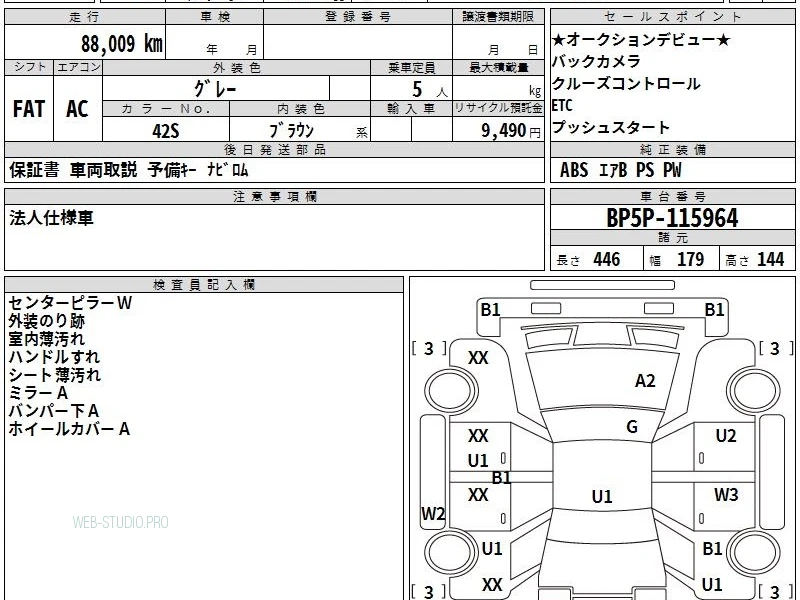Click the 予備キー item

172,170
